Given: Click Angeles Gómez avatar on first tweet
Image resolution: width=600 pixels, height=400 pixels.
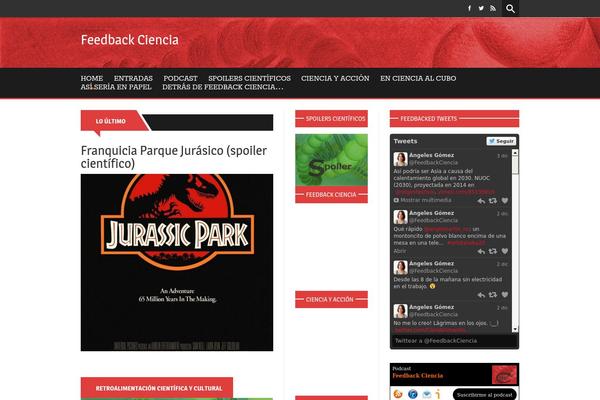Looking at the screenshot, I should 400,159.
